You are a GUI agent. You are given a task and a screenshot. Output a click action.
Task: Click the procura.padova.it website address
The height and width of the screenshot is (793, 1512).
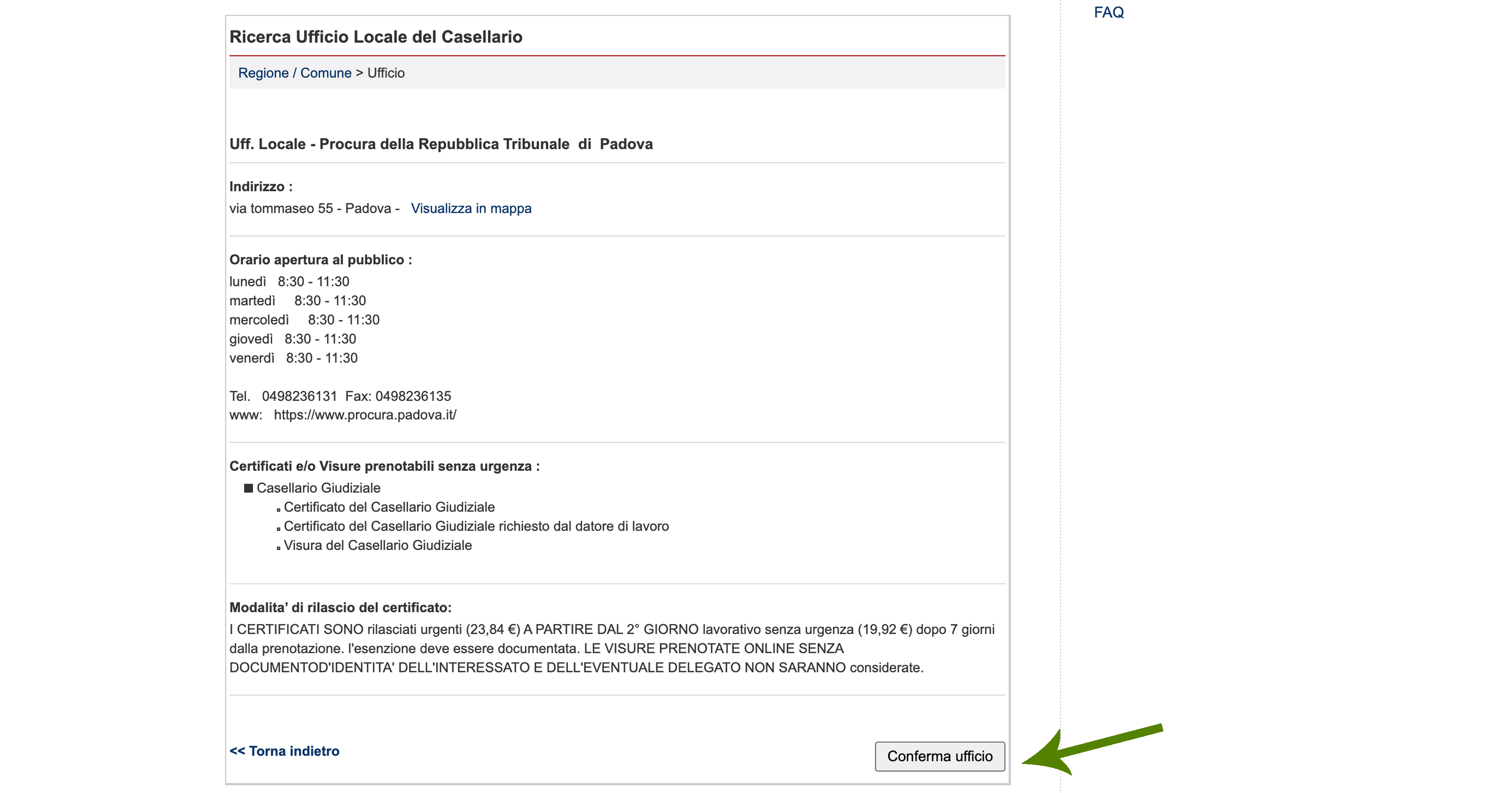tap(365, 415)
